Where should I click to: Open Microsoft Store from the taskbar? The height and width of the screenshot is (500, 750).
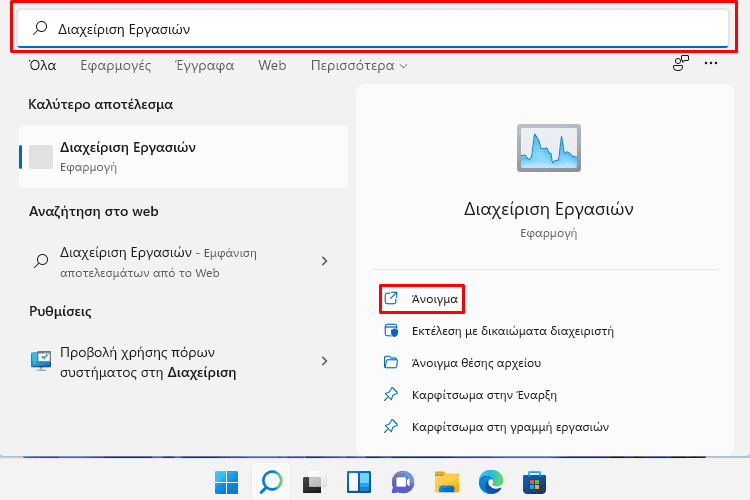point(535,482)
